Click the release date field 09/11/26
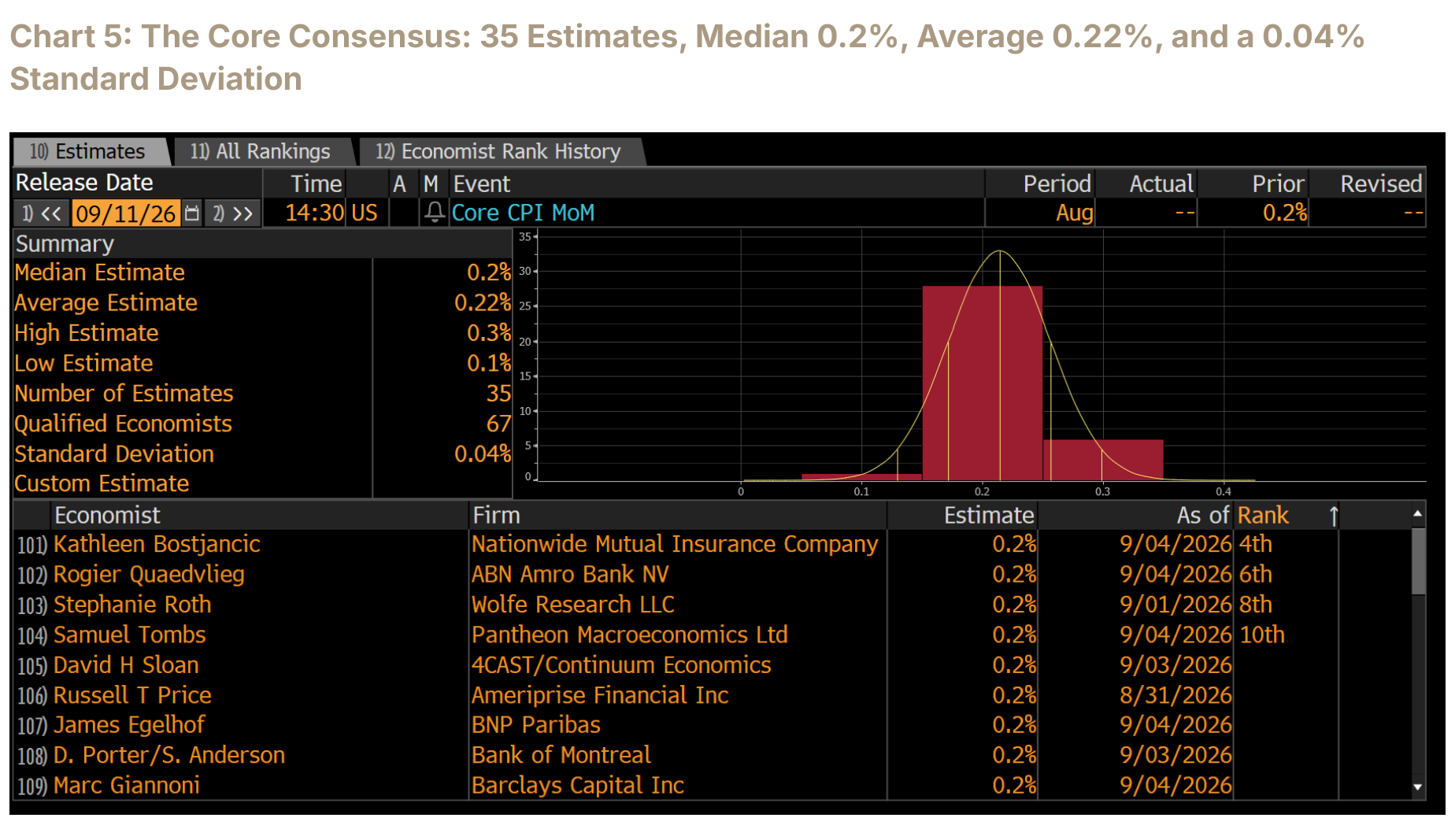Viewport: 1455px width, 840px height. 126,213
